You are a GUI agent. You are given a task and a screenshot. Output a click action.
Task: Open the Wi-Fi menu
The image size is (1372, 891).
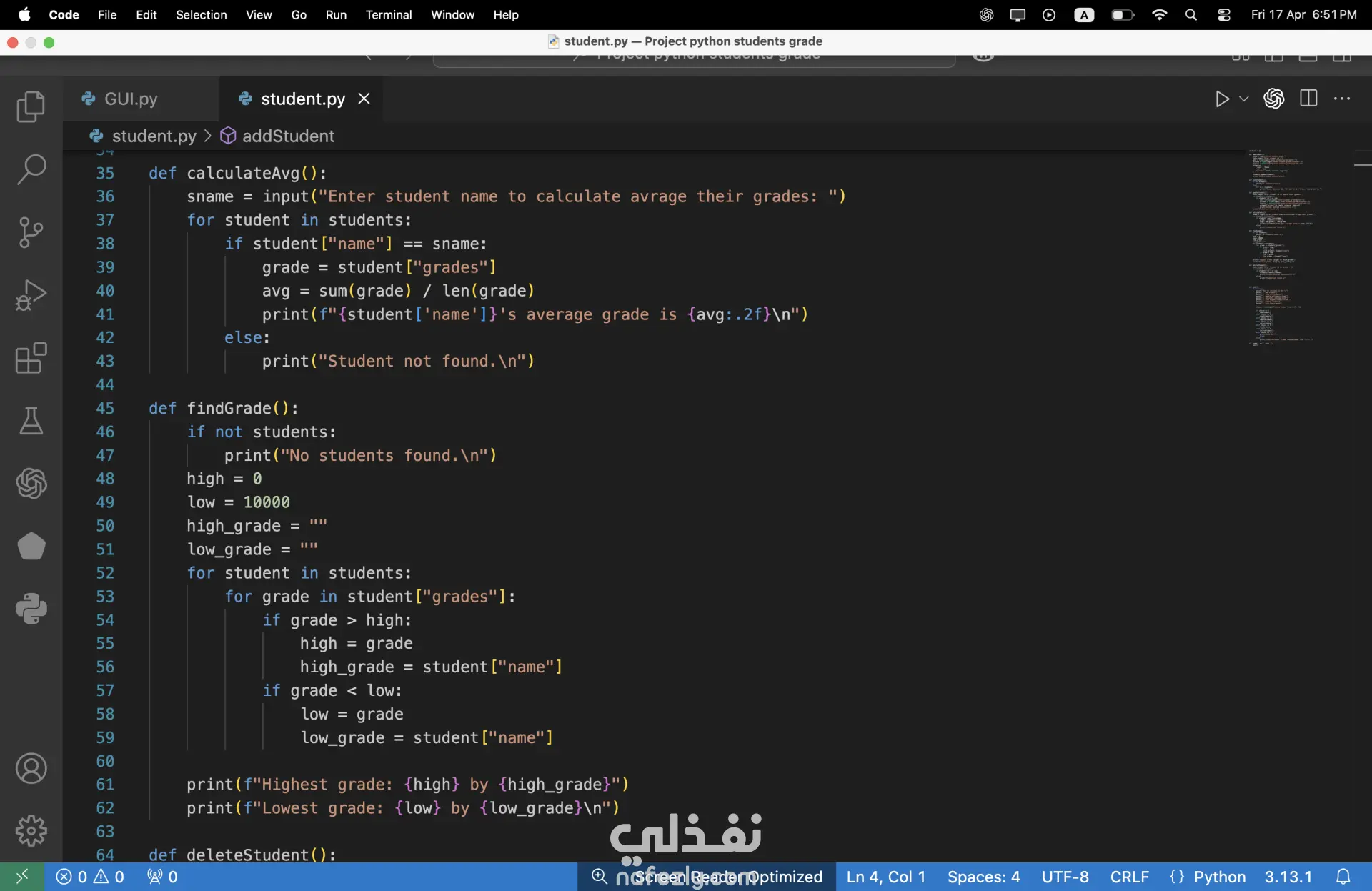click(1159, 14)
